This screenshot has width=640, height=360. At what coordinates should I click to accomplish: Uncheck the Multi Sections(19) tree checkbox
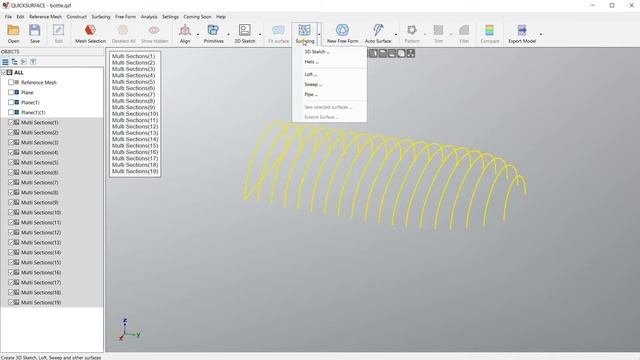pyautogui.click(x=11, y=302)
